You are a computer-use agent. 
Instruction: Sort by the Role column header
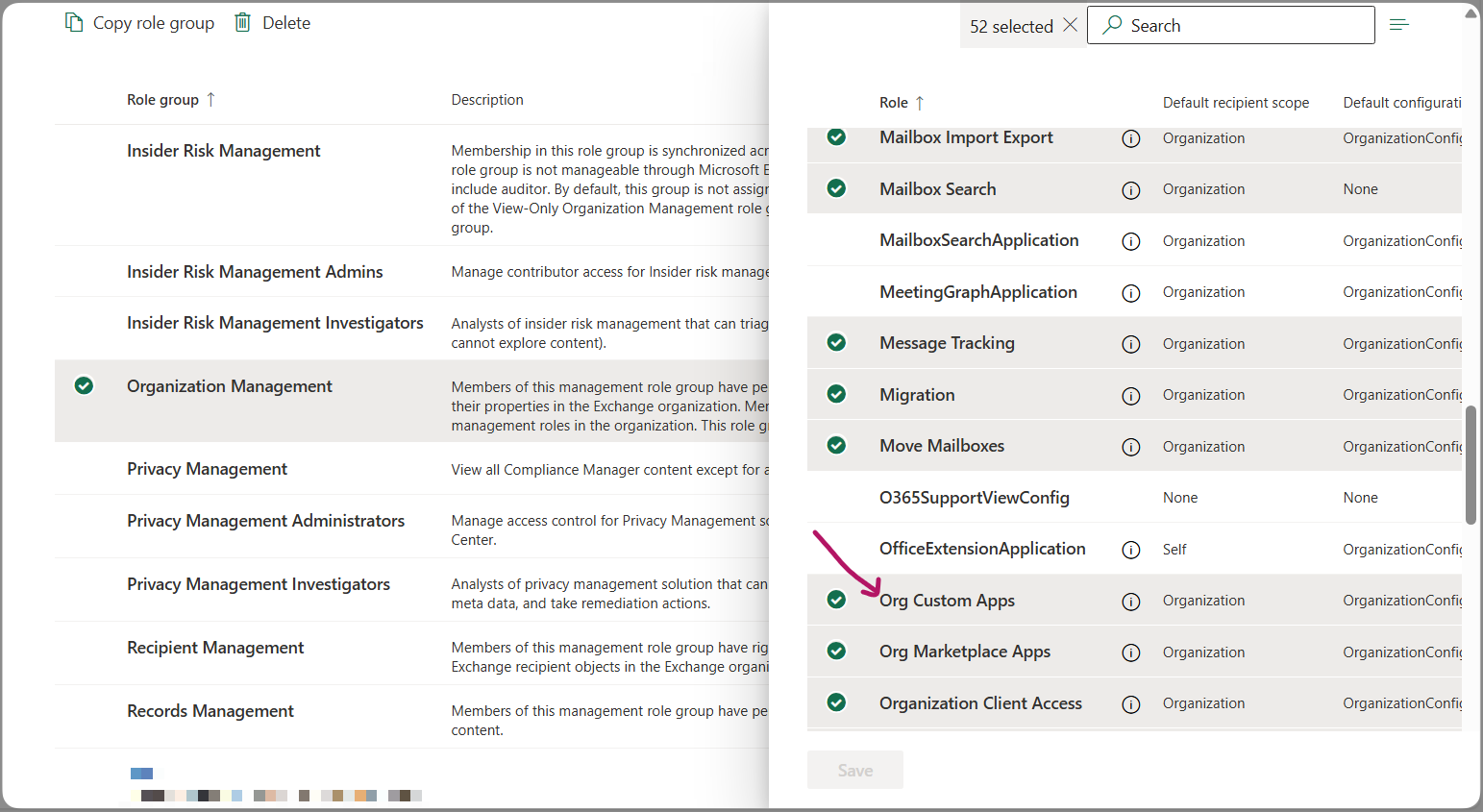coord(902,102)
